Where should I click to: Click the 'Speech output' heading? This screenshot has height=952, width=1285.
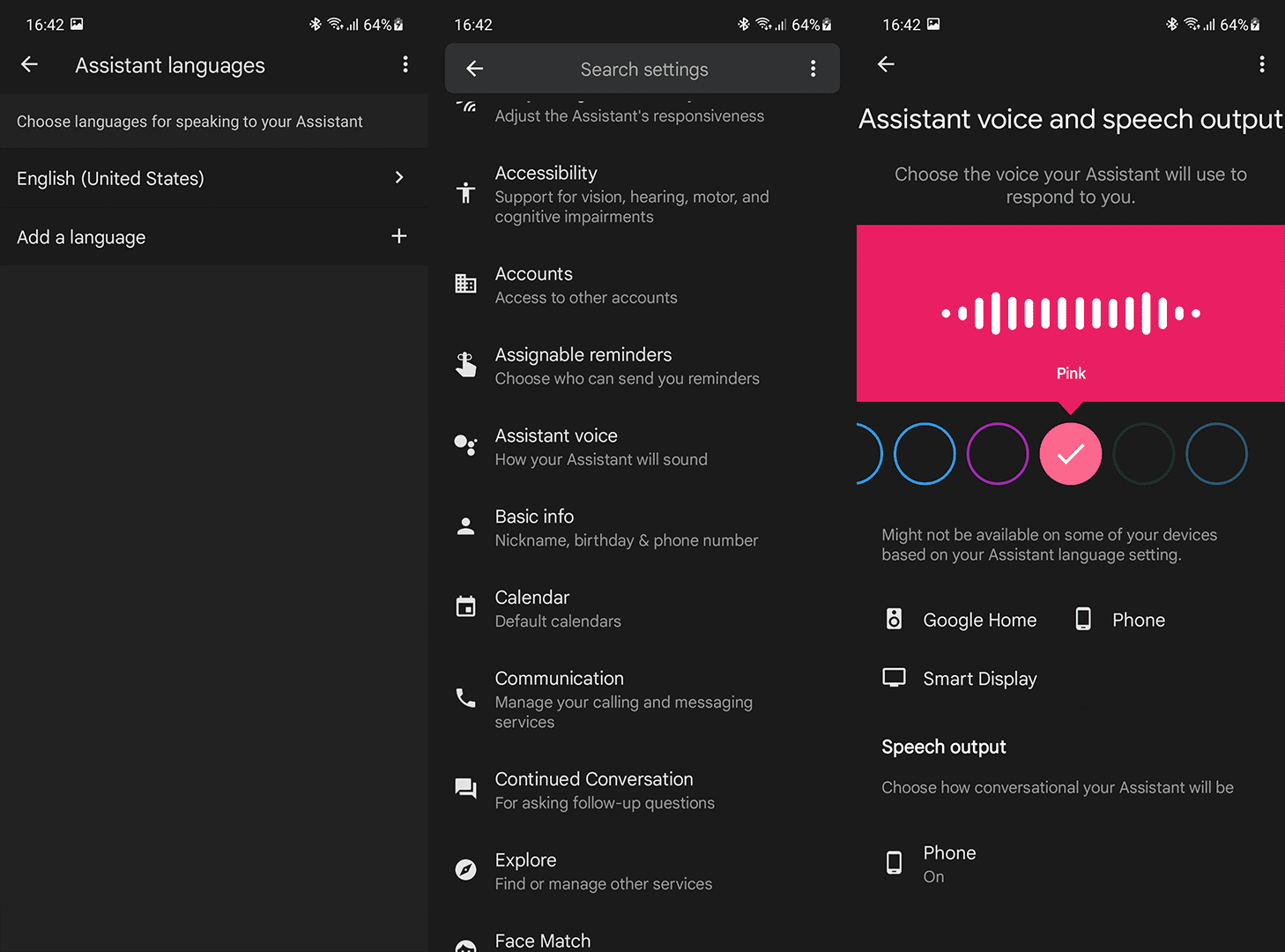[944, 747]
